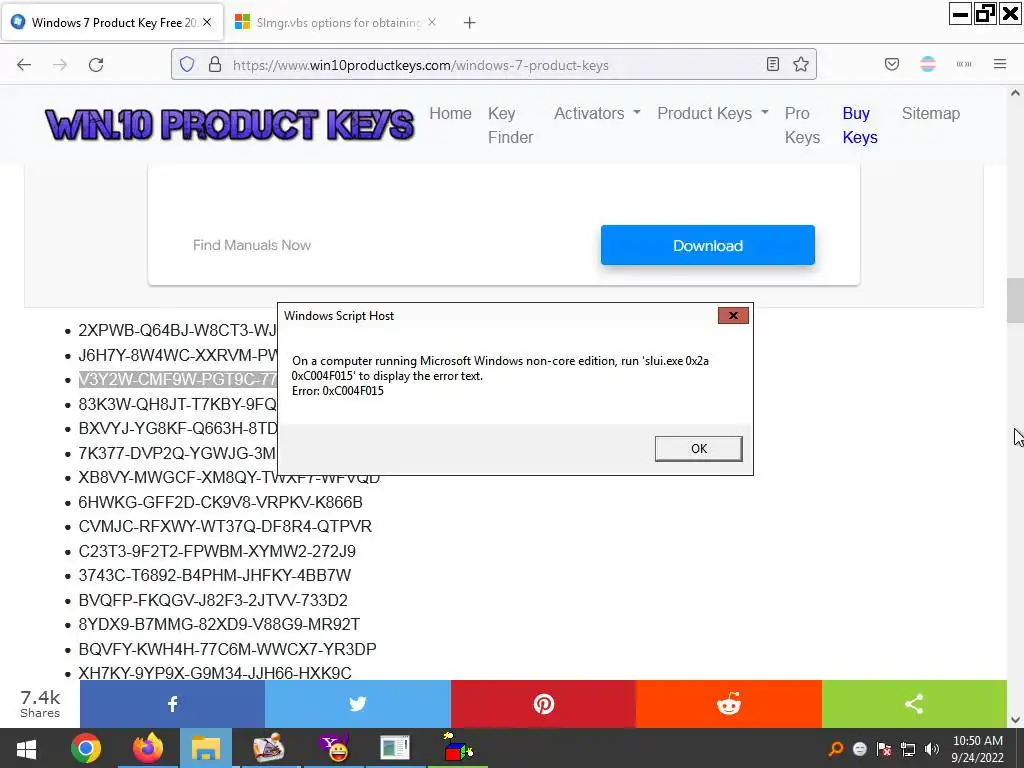This screenshot has width=1024, height=768.
Task: Open the Windows Start button
Action: 26,748
